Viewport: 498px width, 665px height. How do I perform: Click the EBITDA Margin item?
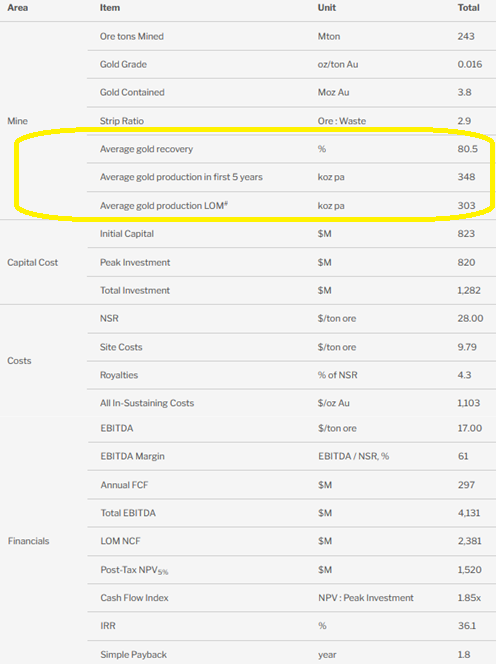pyautogui.click(x=132, y=456)
